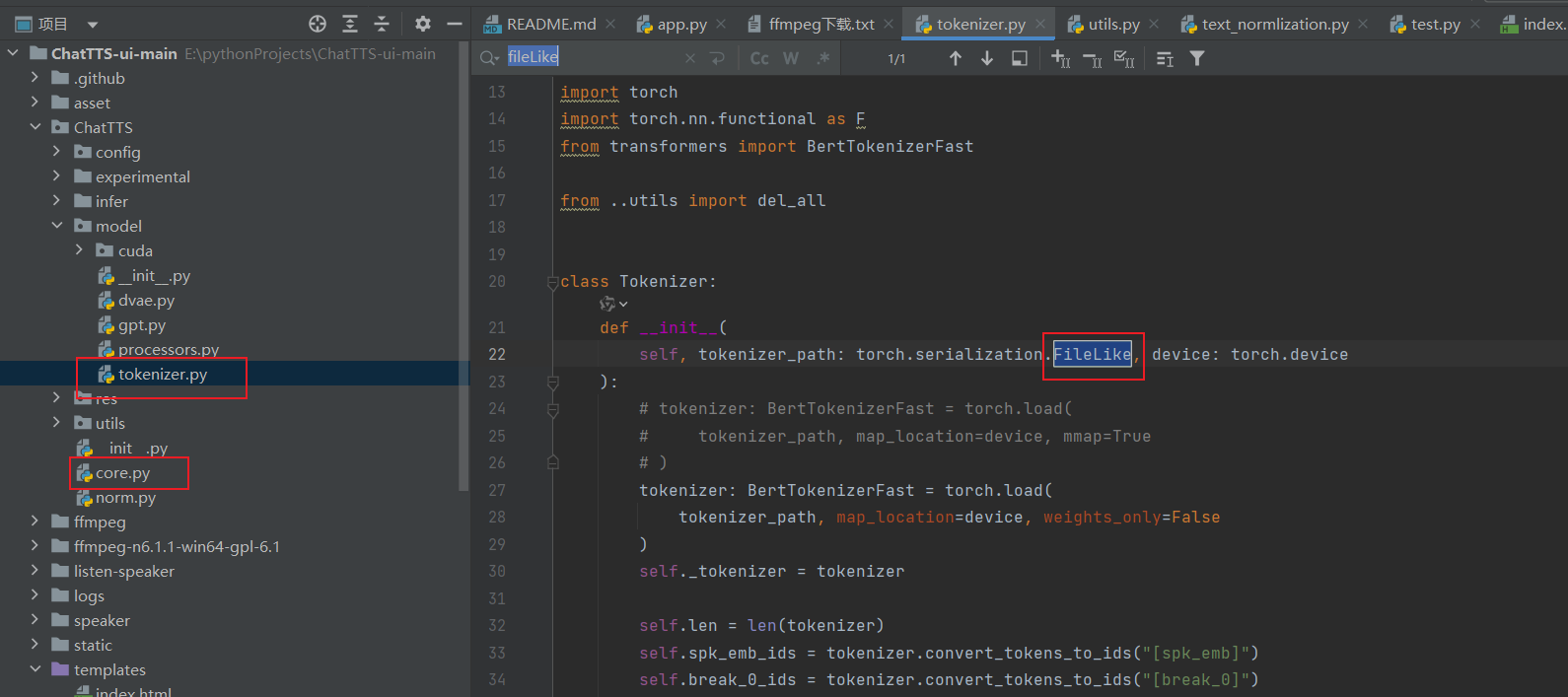
Task: Select norm.py in project tree
Action: (x=125, y=498)
